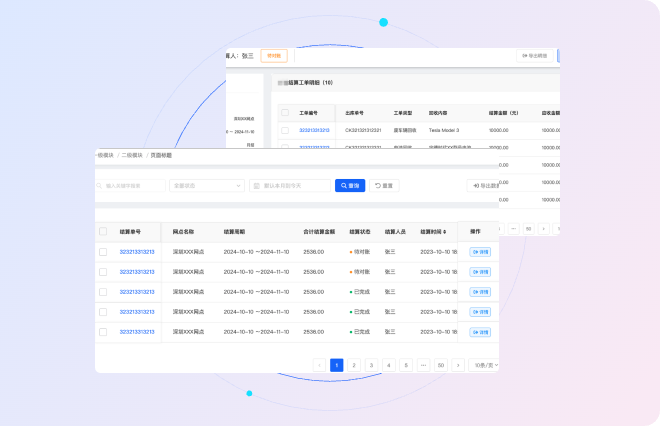This screenshot has width=660, height=426.
Task: Click the calendar icon in the date field
Action: point(256,185)
